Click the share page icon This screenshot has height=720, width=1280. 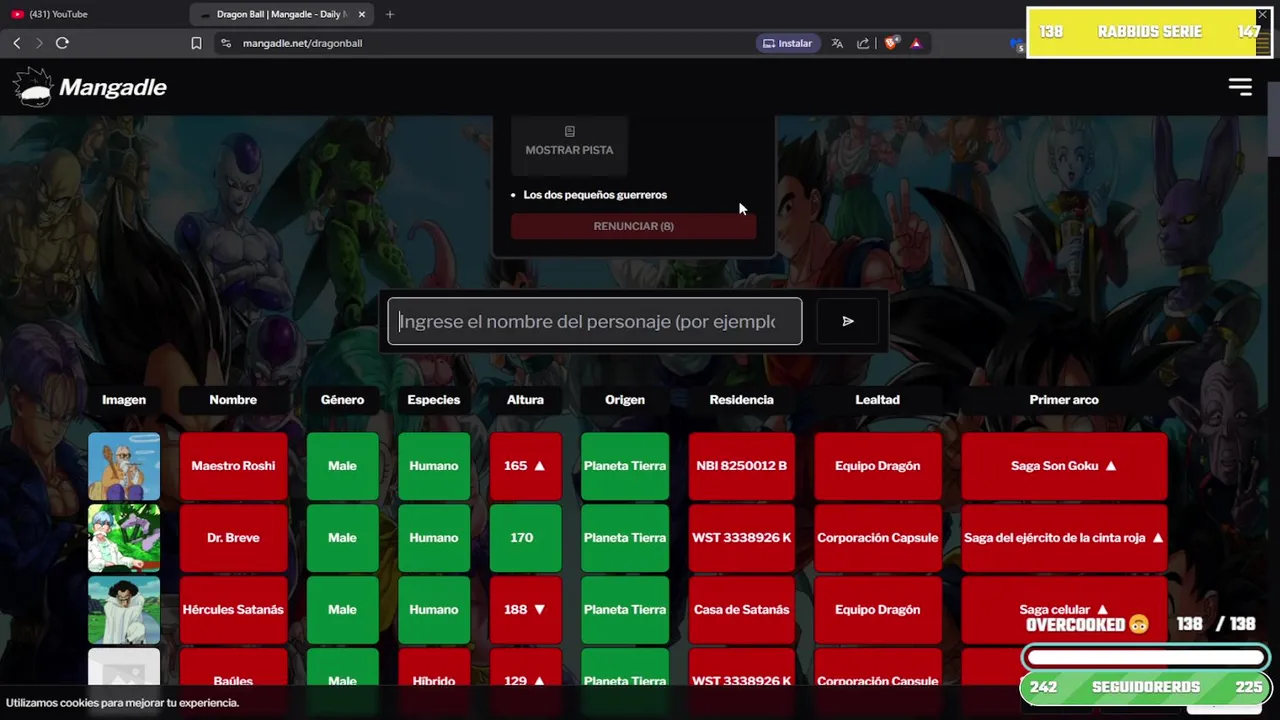[x=863, y=43]
